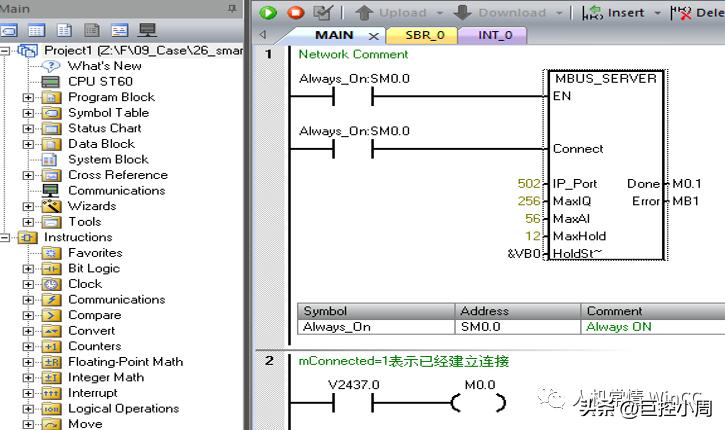Open System Block in the project tree
This screenshot has width=725, height=430.
[107, 159]
